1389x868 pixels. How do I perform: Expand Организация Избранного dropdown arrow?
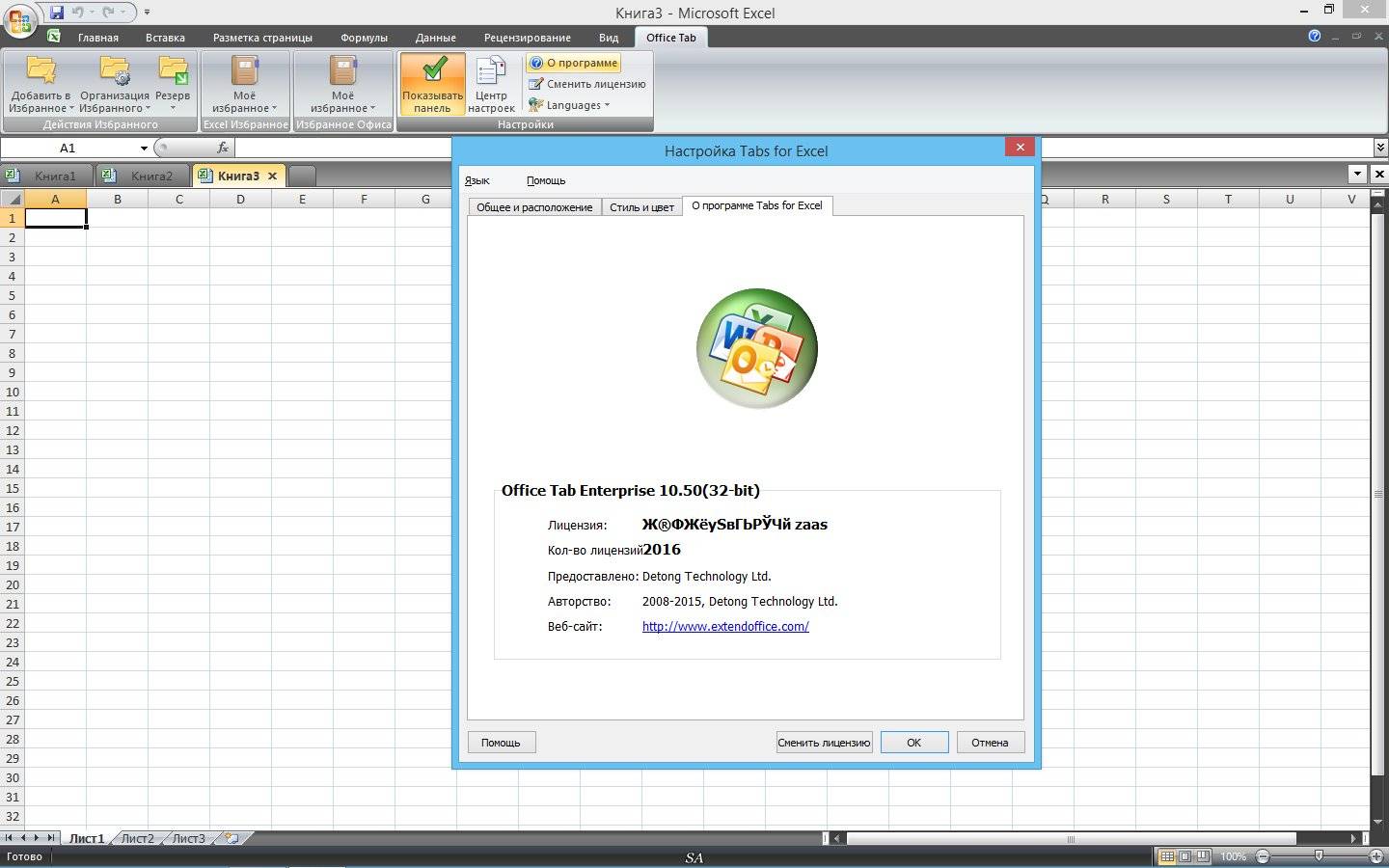(148, 109)
